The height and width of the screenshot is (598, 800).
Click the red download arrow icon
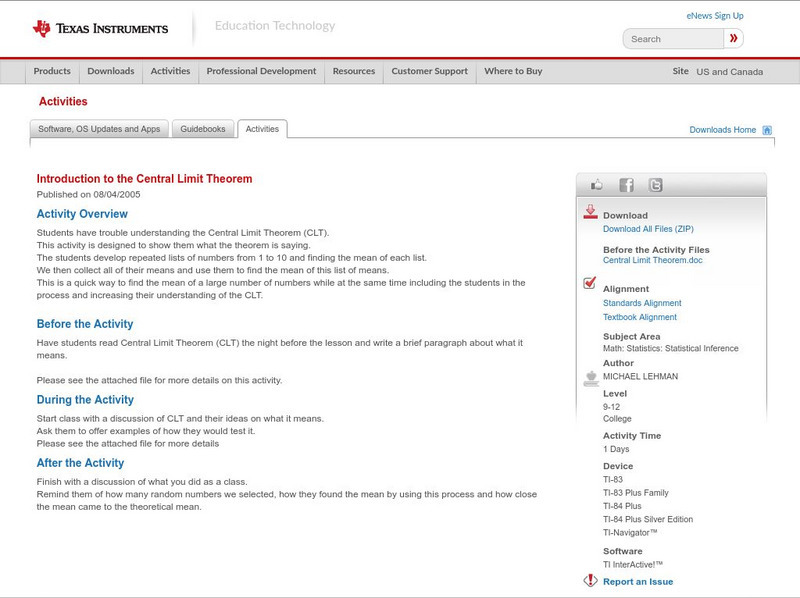coord(590,212)
